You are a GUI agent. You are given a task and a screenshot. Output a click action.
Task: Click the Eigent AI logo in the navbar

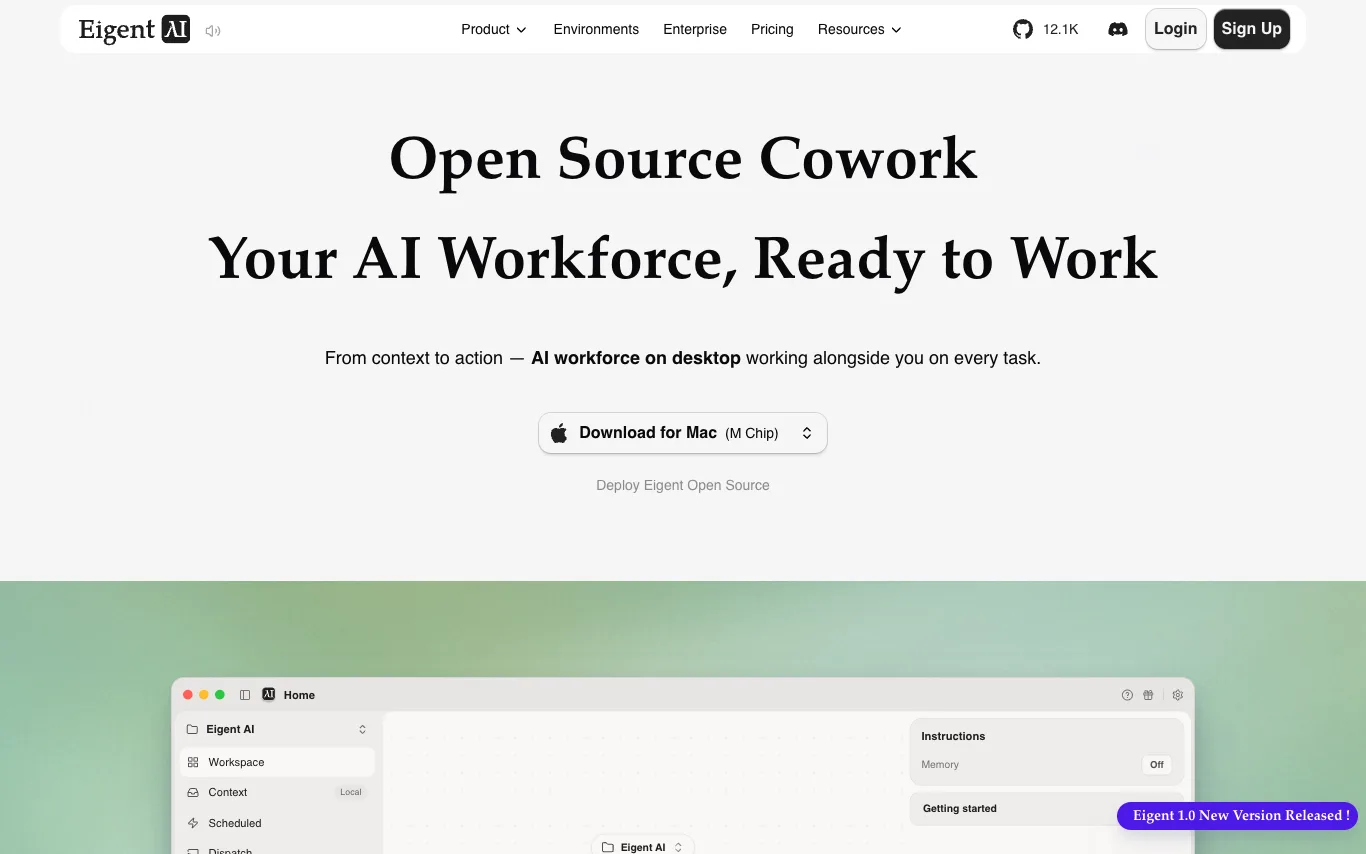[134, 30]
